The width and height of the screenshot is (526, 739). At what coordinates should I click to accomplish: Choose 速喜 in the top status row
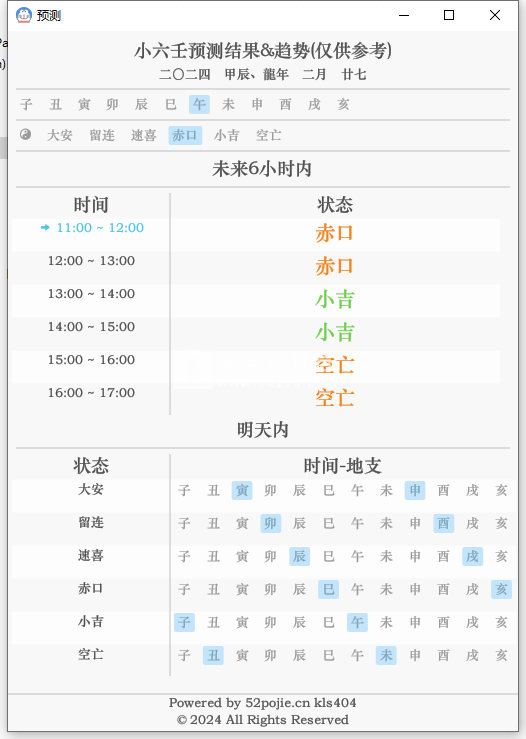pyautogui.click(x=143, y=135)
